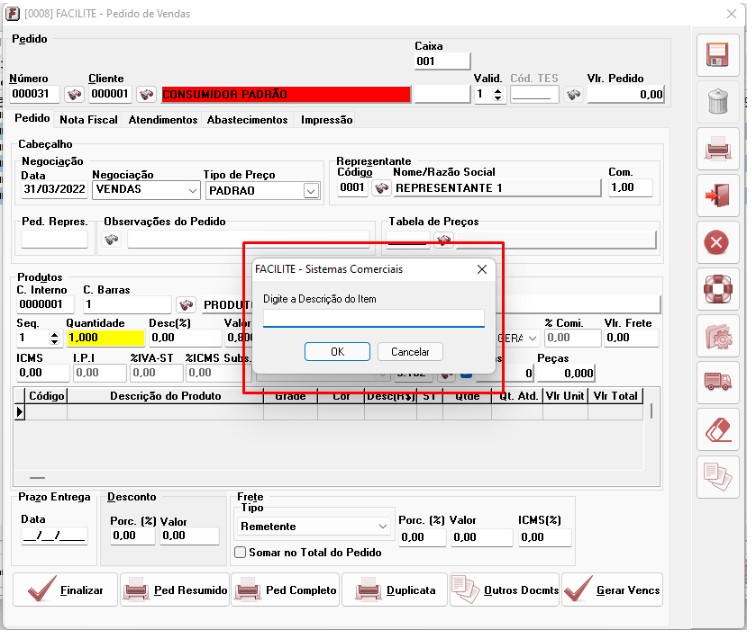Click the copy documents icon in sidebar
752x634 pixels.
coord(717,476)
